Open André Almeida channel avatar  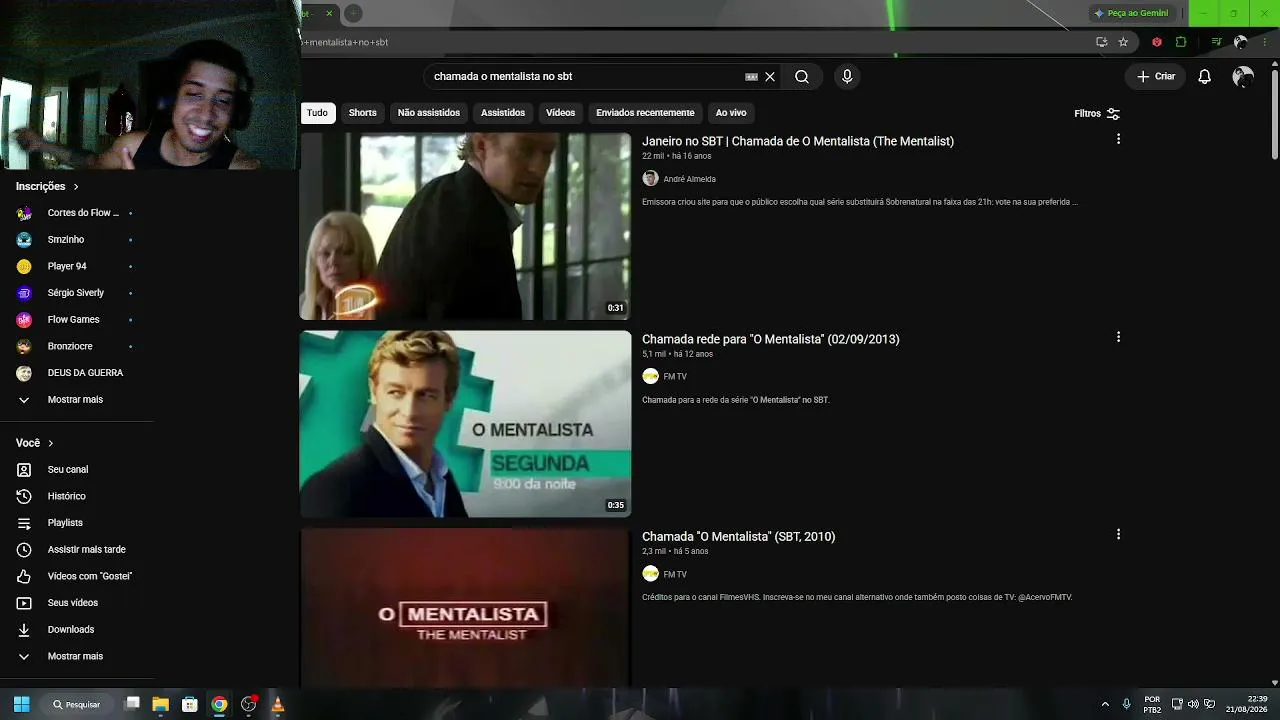pos(650,179)
